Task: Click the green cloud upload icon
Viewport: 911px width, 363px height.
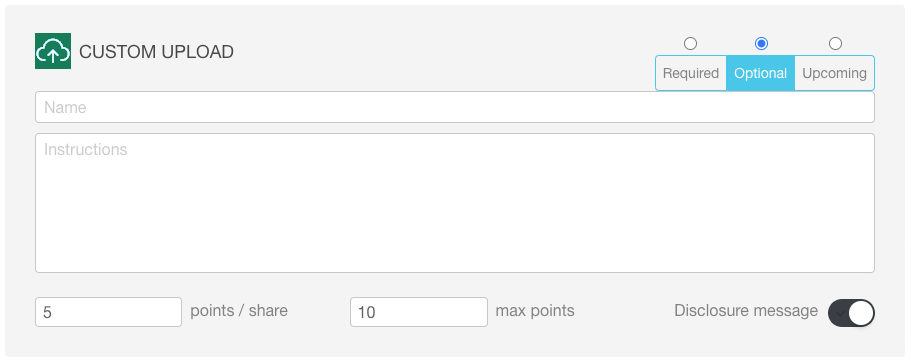Action: pyautogui.click(x=53, y=51)
